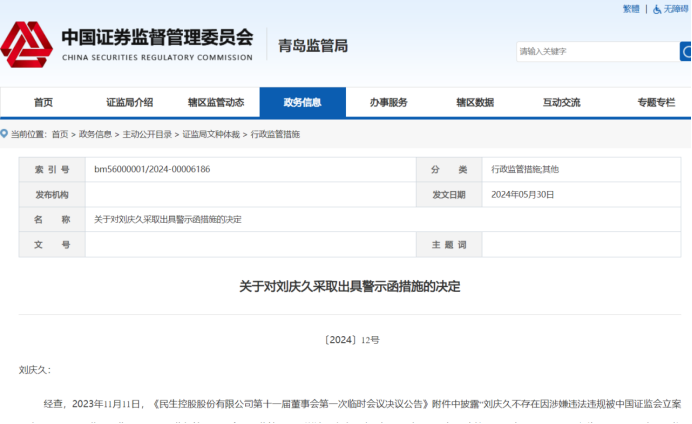Screen dimensions: 692x424
Task: Select the 辖区监管动态 menu item
Action: pos(216,102)
